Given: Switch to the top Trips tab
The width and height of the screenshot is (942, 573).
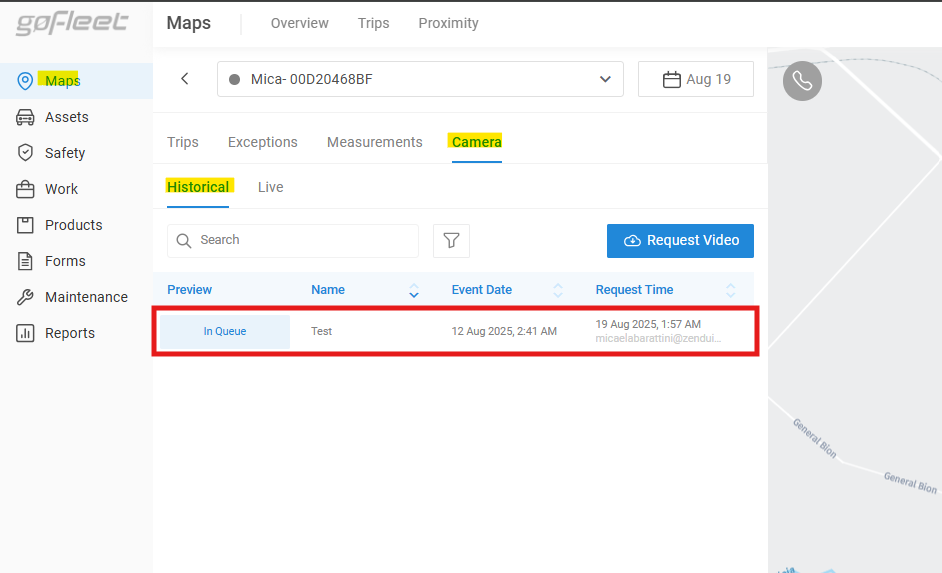Looking at the screenshot, I should [373, 23].
